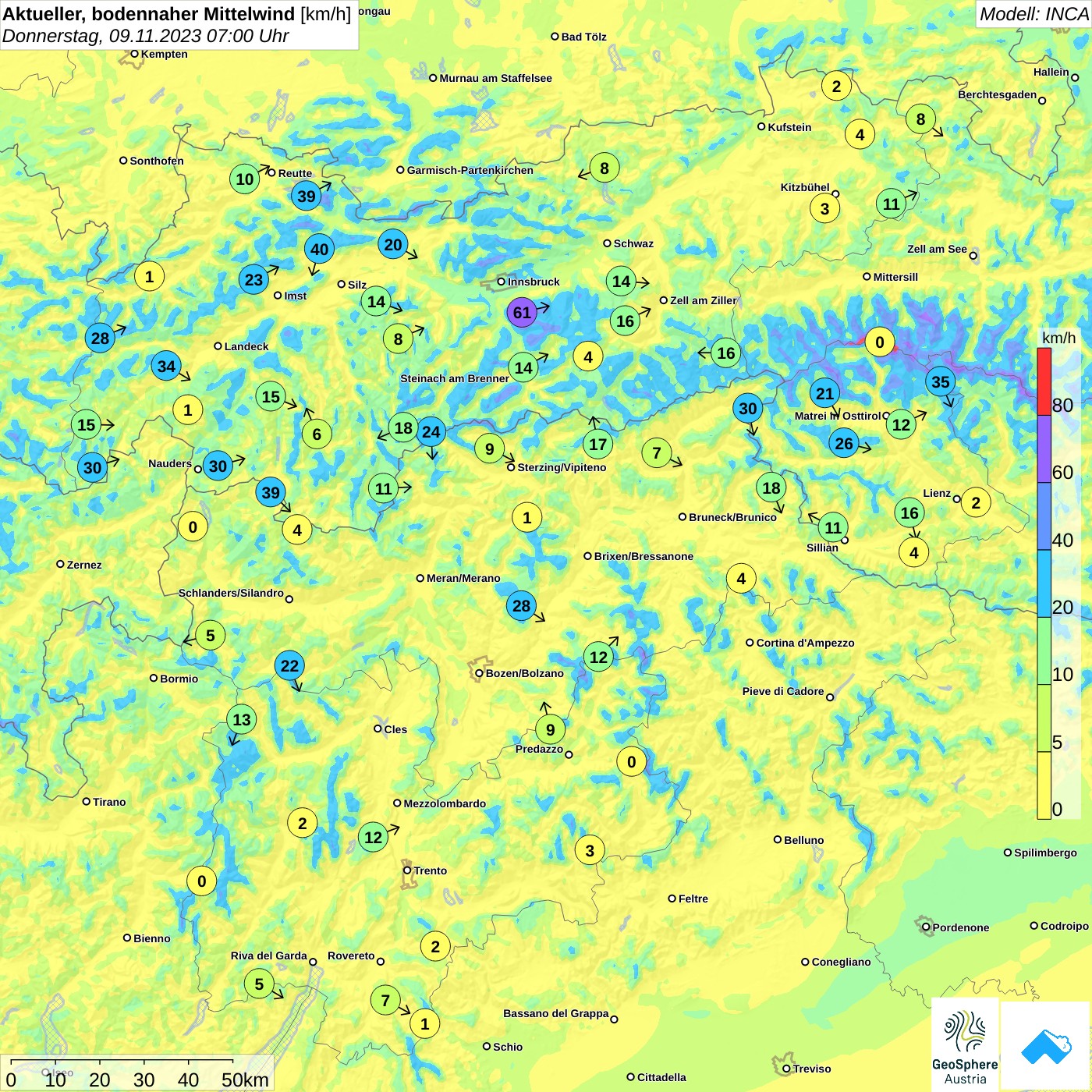Viewport: 1092px width, 1092px height.
Task: Click the 26 wind station marker
Action: (844, 444)
